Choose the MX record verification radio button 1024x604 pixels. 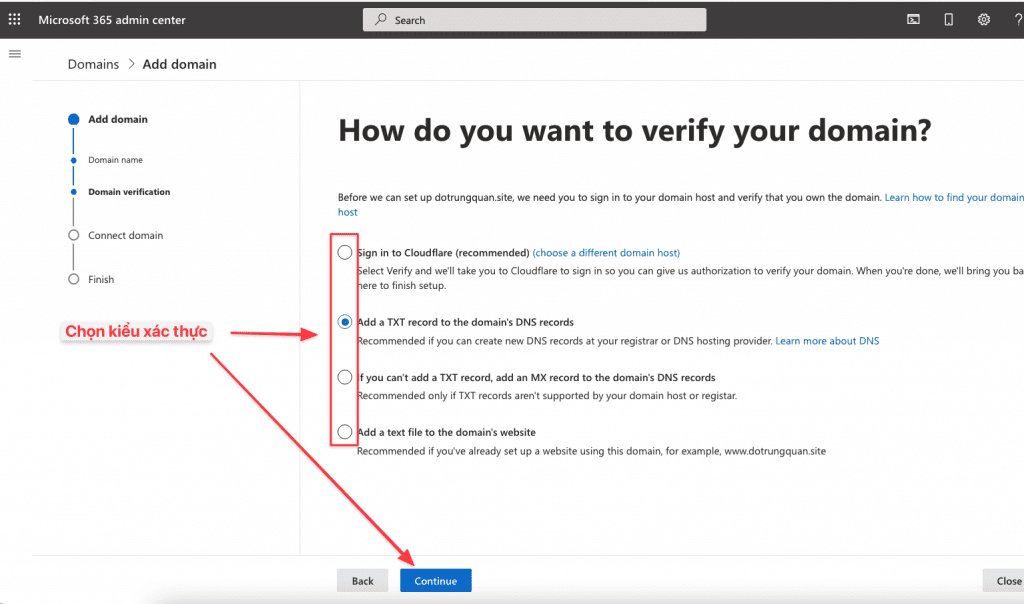(x=345, y=377)
